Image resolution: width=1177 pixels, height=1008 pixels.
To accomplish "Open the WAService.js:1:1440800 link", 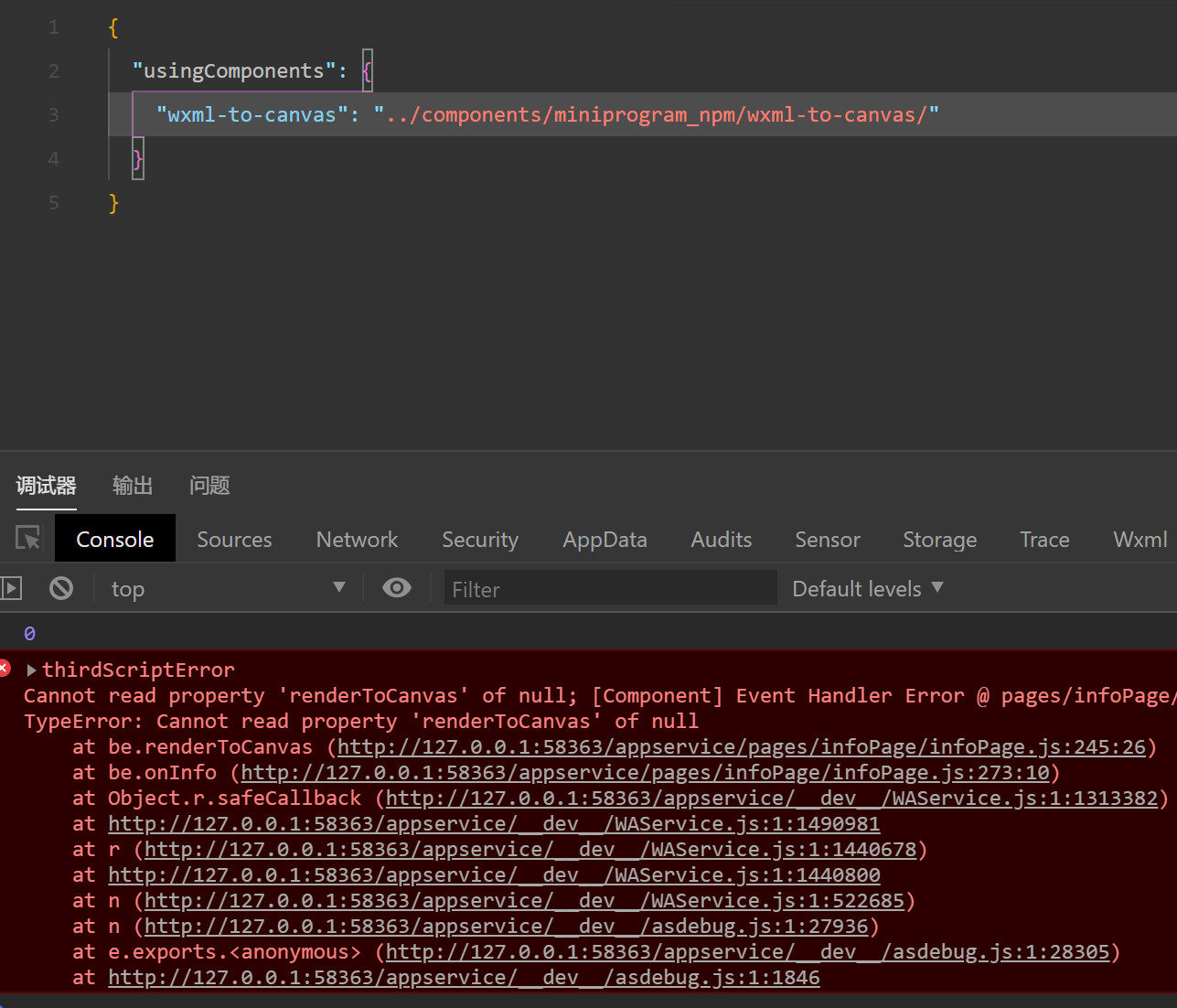I will 494,875.
